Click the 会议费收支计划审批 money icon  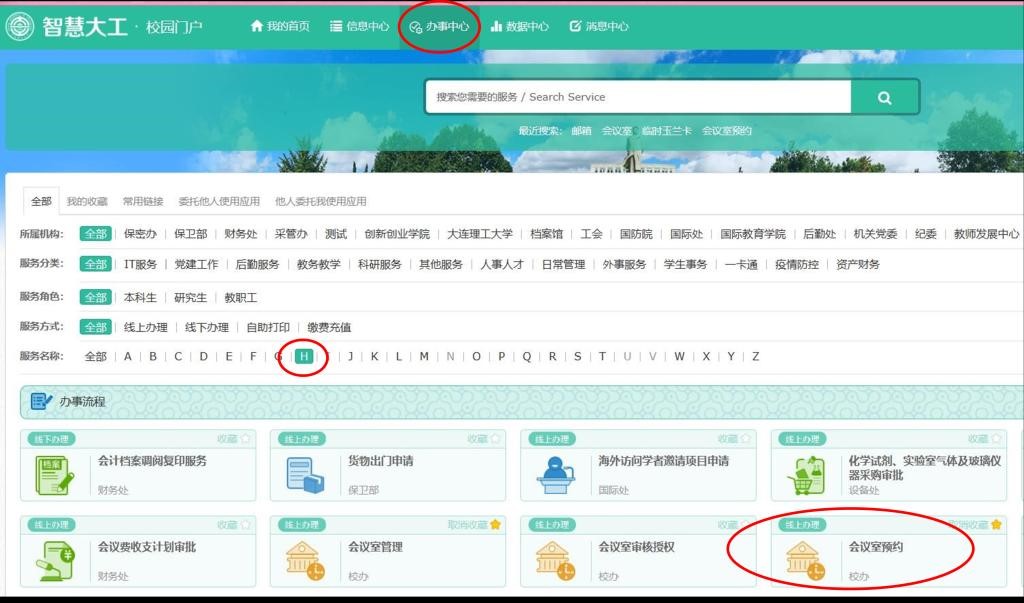[55, 559]
